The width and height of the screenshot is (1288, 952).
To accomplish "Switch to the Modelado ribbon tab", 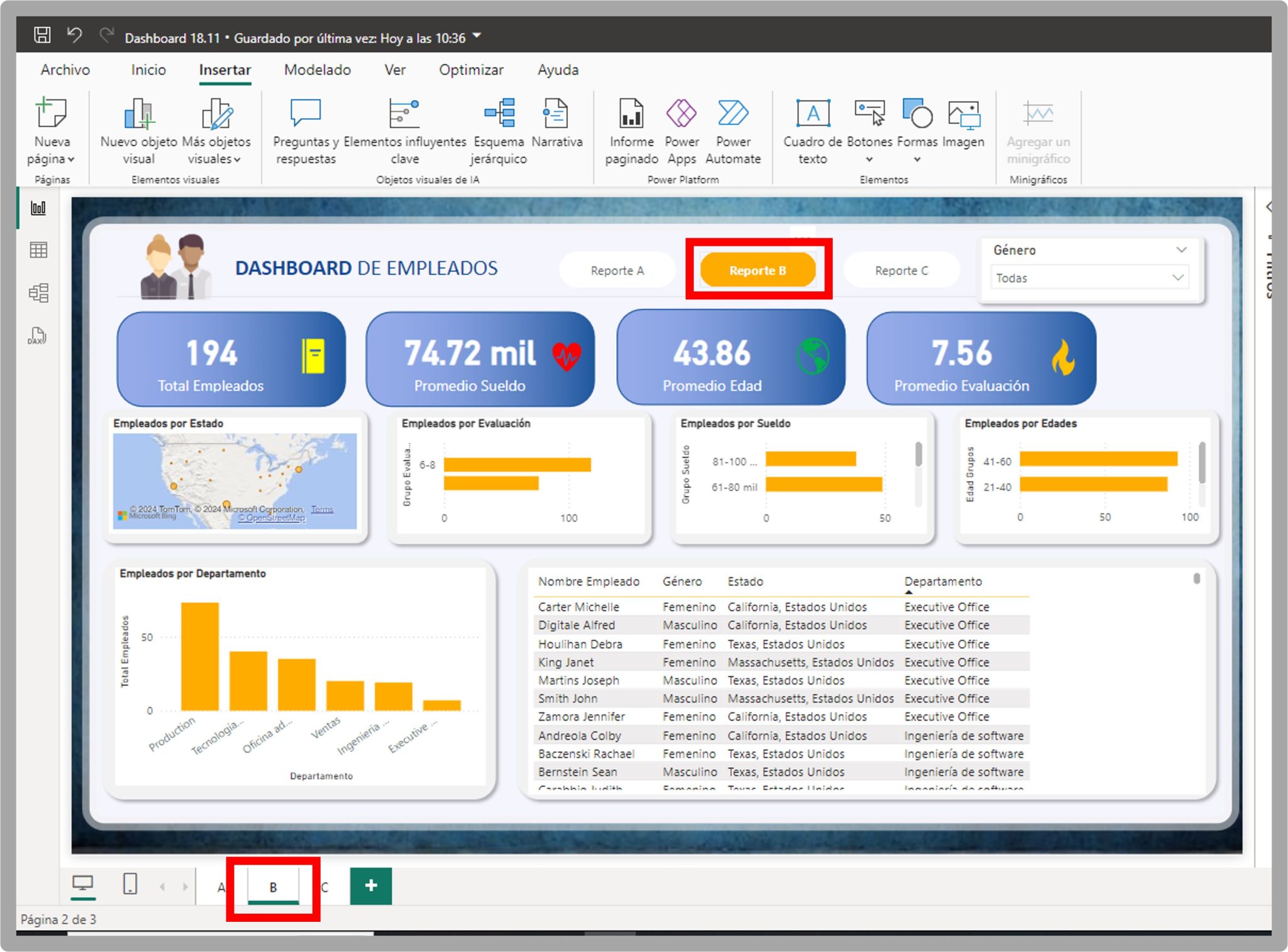I will pos(317,70).
